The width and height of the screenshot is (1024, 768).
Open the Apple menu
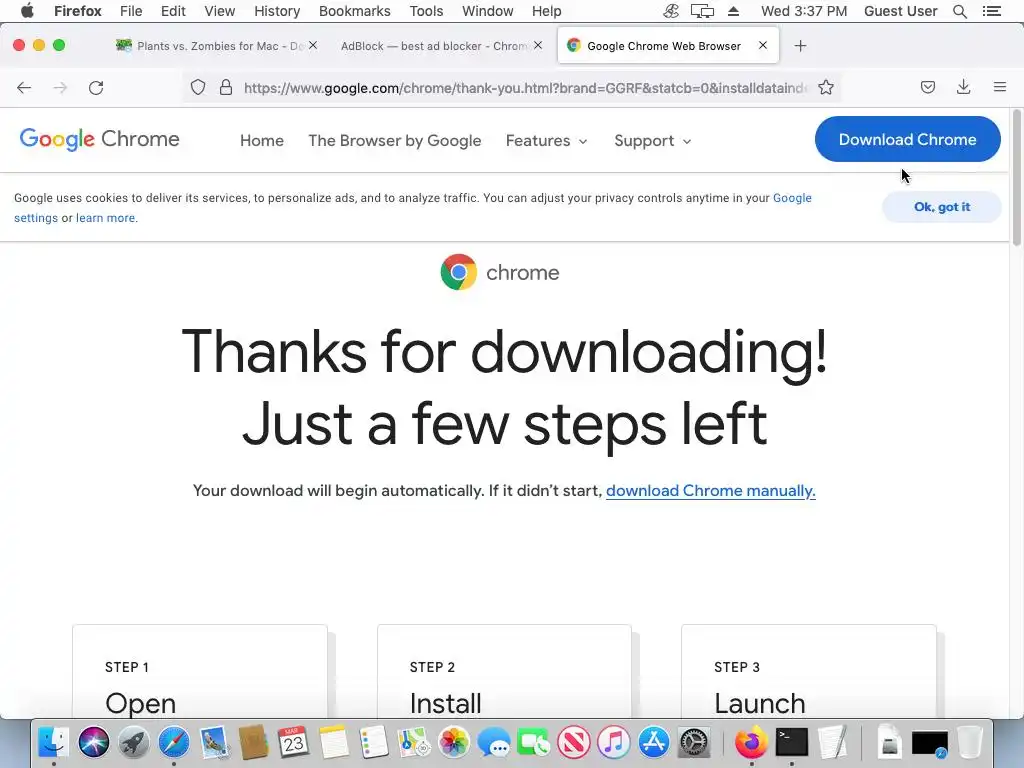[27, 10]
